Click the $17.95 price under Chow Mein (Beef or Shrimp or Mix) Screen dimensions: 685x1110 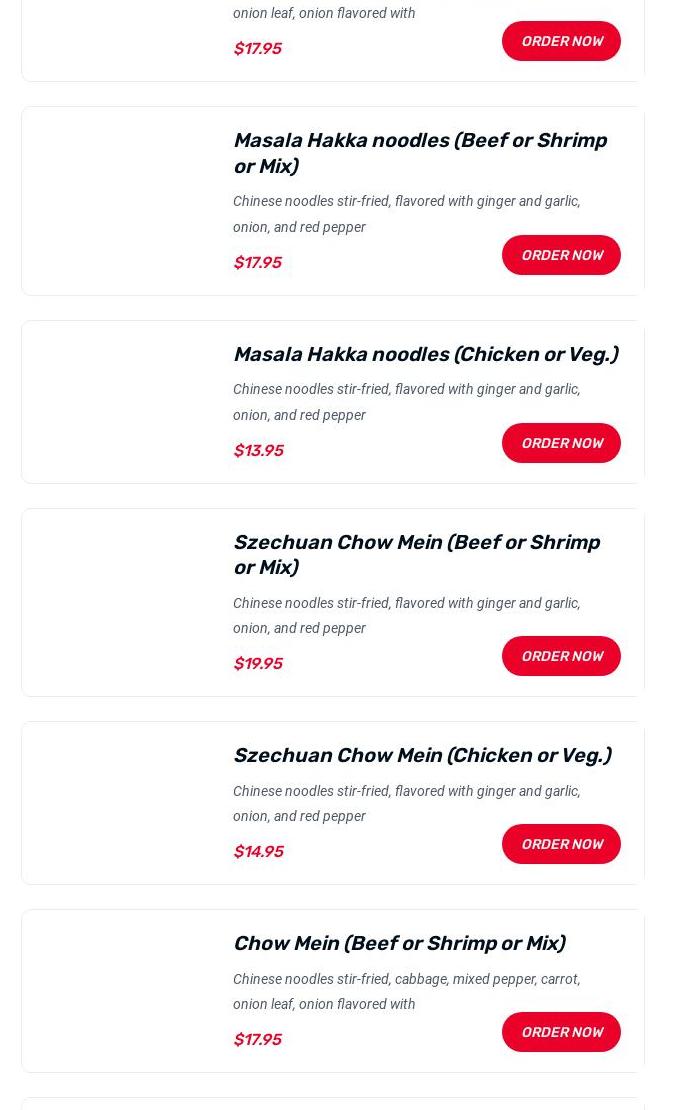point(257,1039)
